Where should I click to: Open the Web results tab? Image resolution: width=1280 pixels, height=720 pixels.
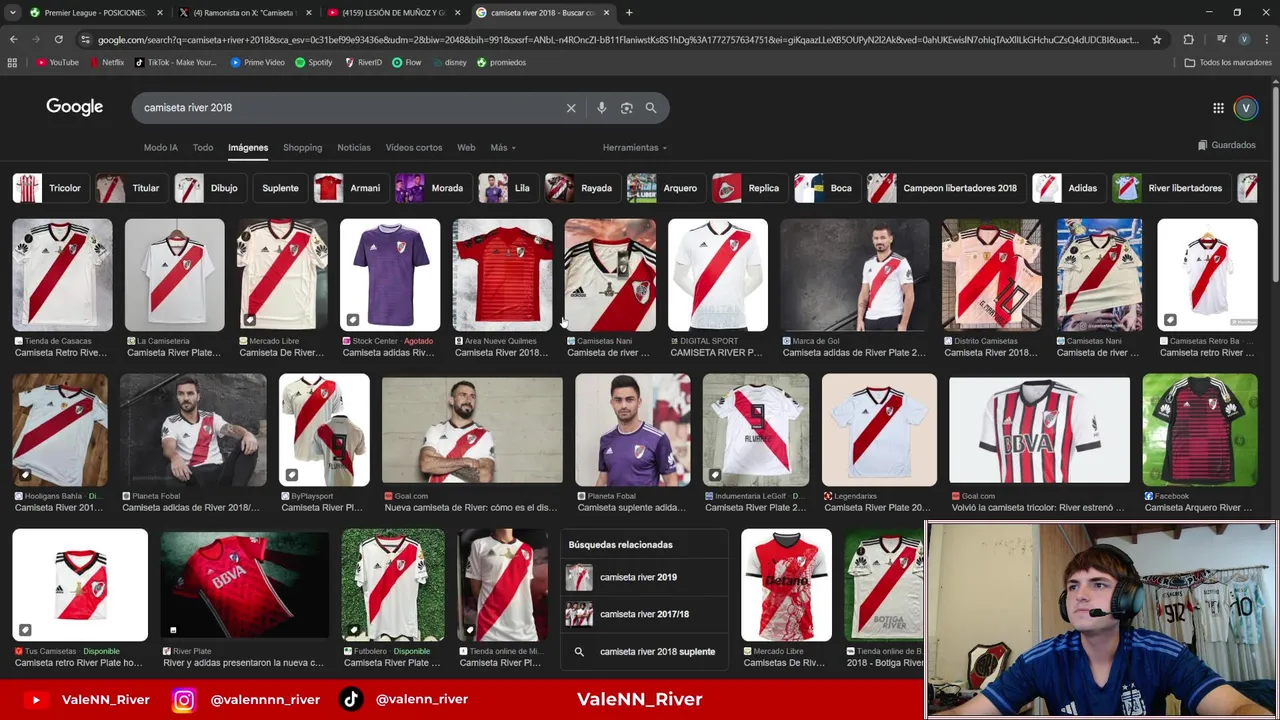click(x=466, y=147)
